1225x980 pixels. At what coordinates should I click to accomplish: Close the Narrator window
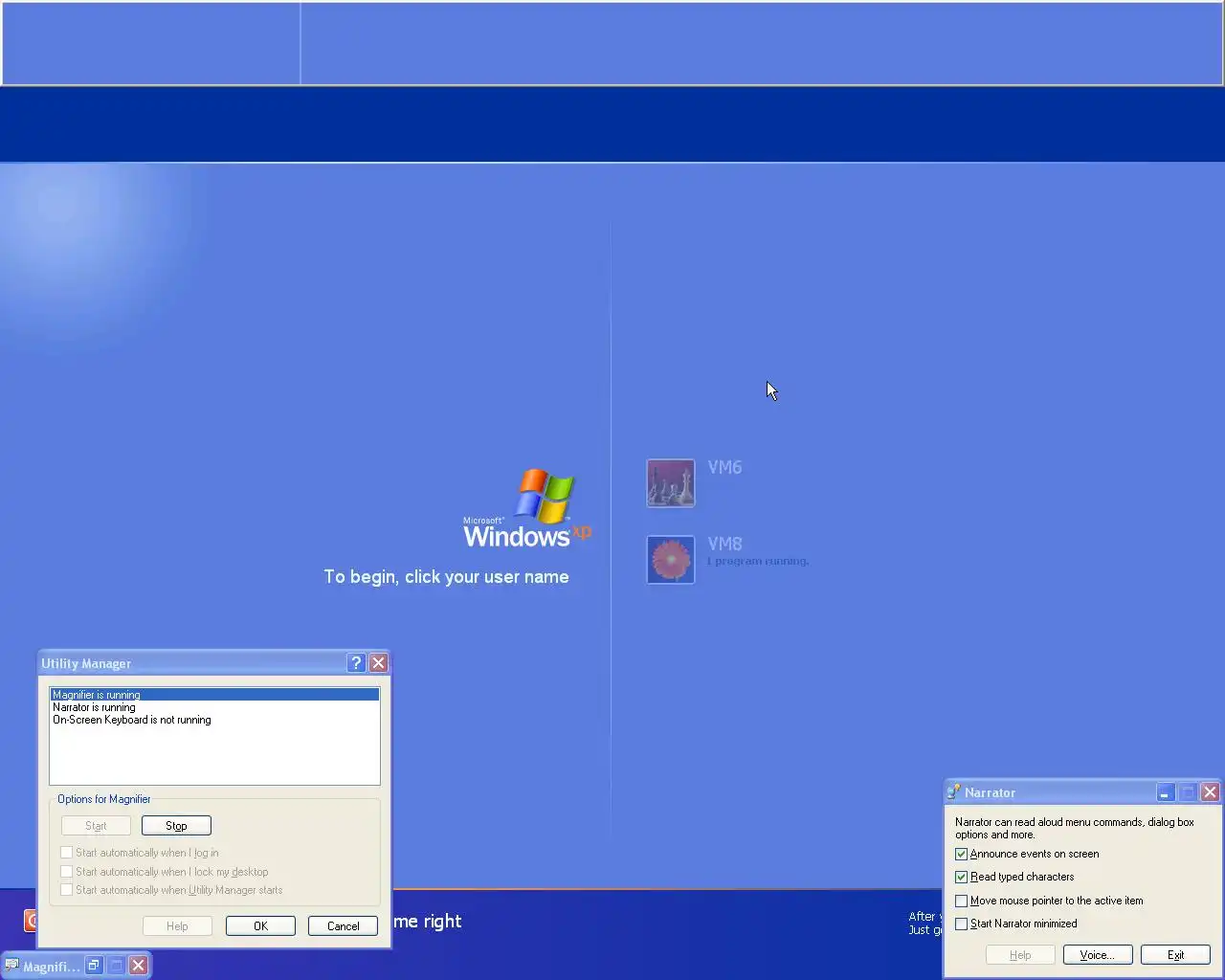pyautogui.click(x=1210, y=792)
